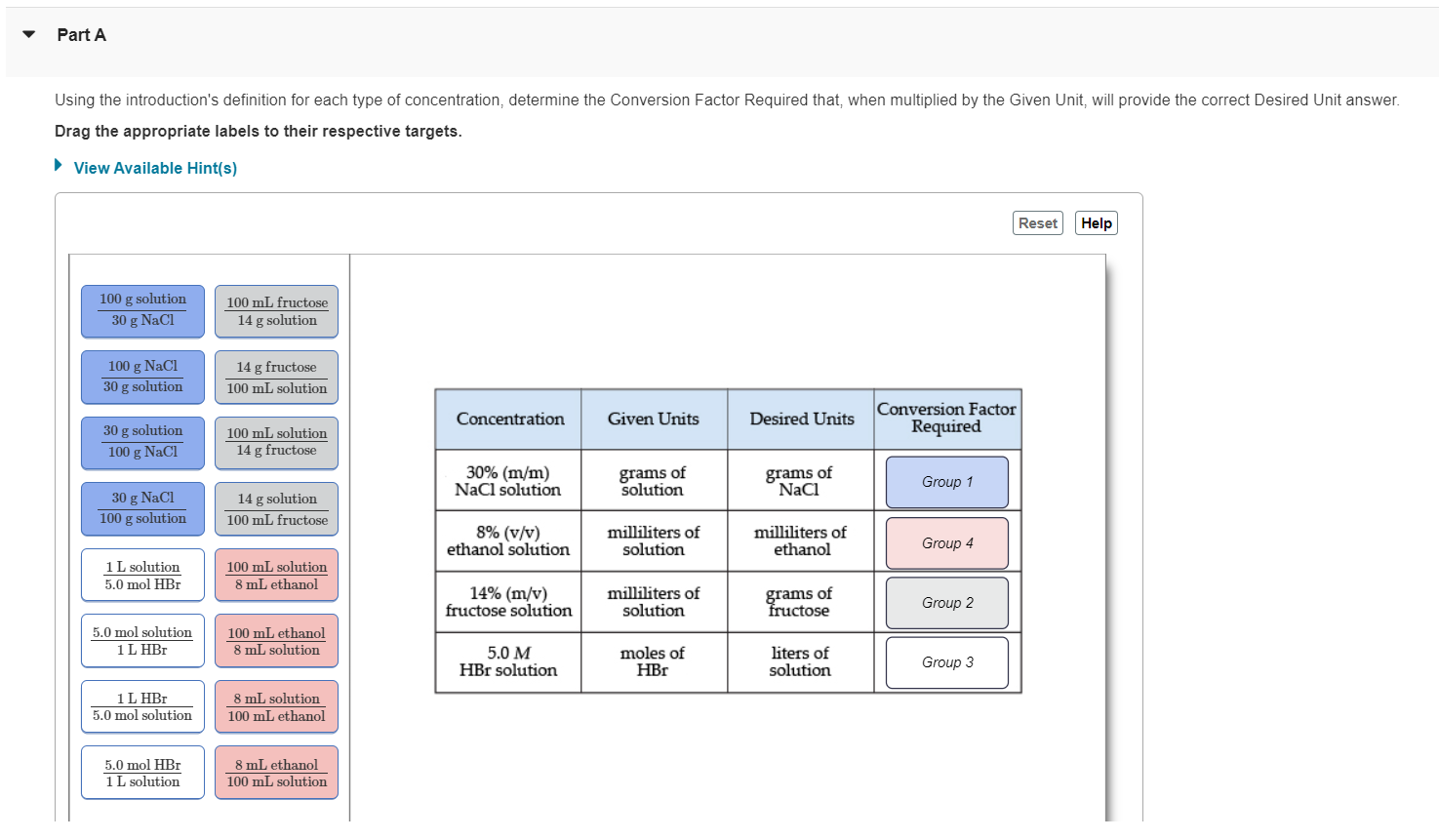Open the View Available Hint(s) link
The width and height of the screenshot is (1439, 840).
(155, 168)
